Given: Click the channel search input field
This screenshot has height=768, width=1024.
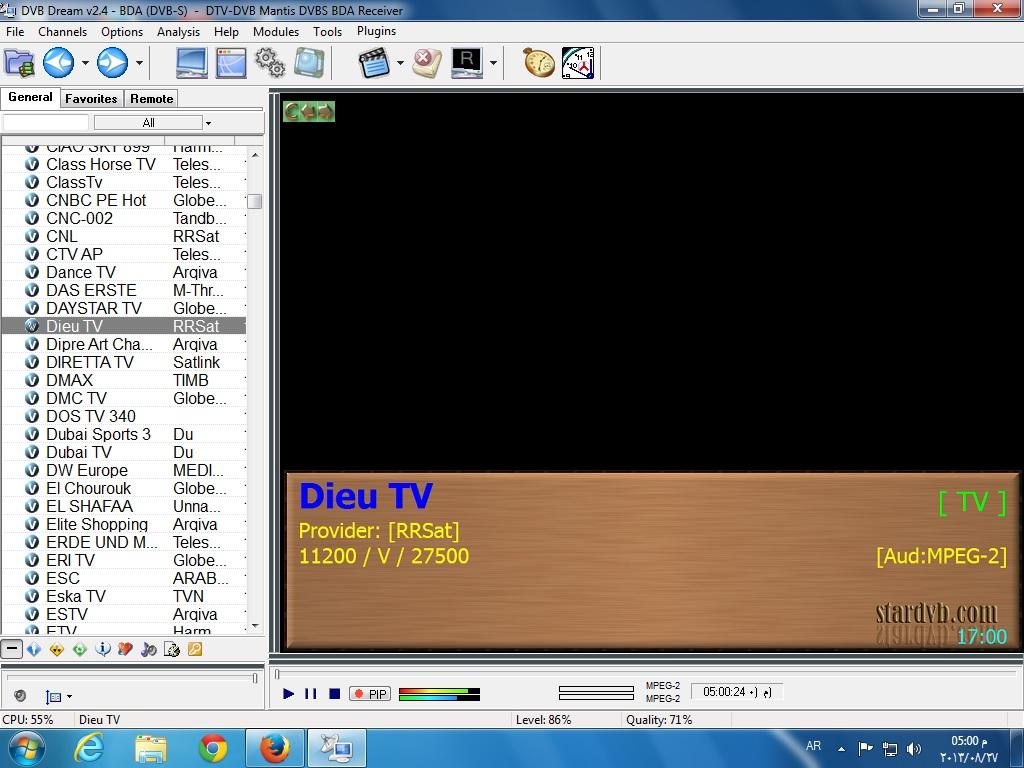Looking at the screenshot, I should point(46,123).
